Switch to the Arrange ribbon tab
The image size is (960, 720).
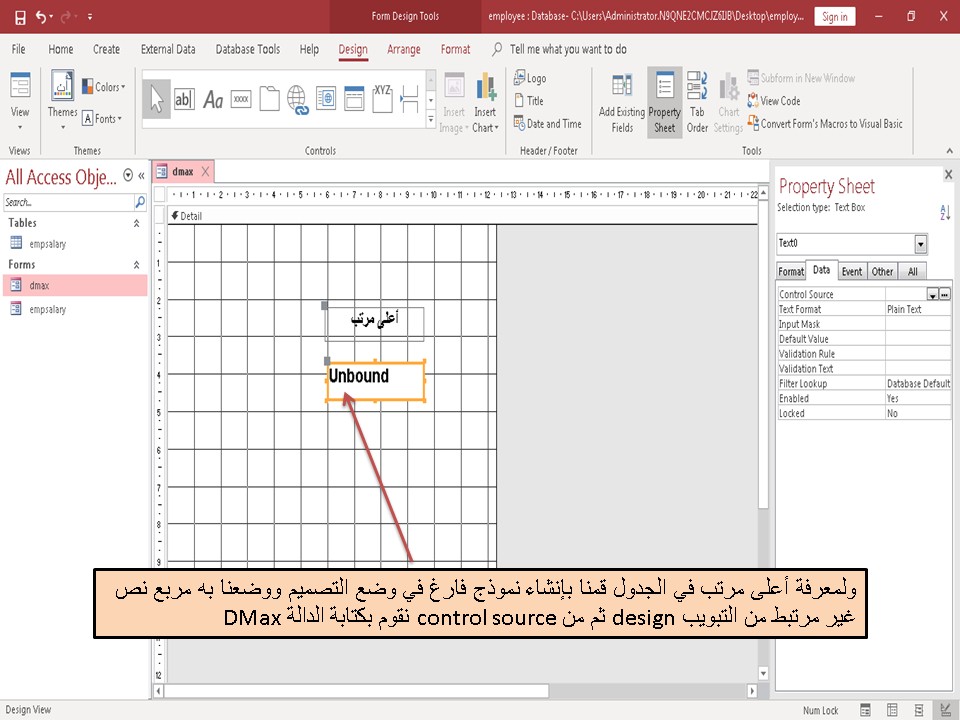[404, 48]
